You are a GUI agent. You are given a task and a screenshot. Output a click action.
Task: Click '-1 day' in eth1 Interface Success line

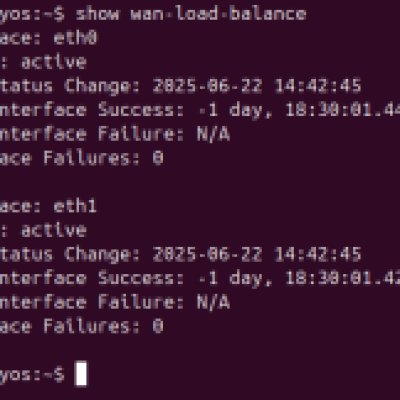point(231,279)
